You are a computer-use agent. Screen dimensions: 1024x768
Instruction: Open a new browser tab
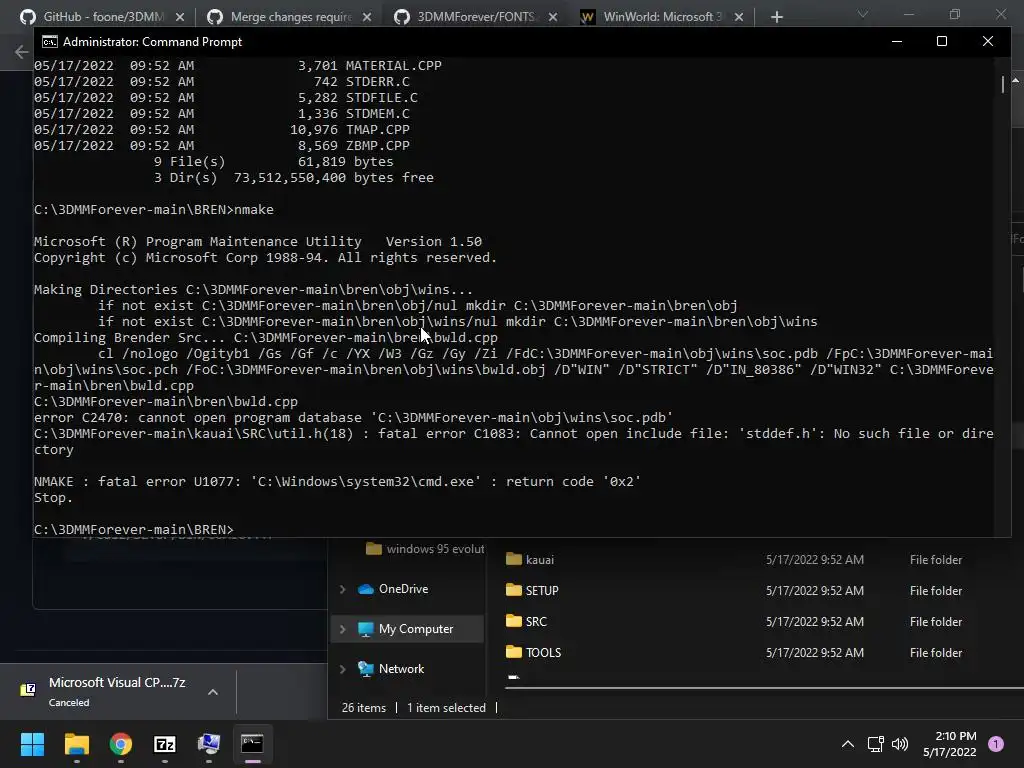(776, 17)
